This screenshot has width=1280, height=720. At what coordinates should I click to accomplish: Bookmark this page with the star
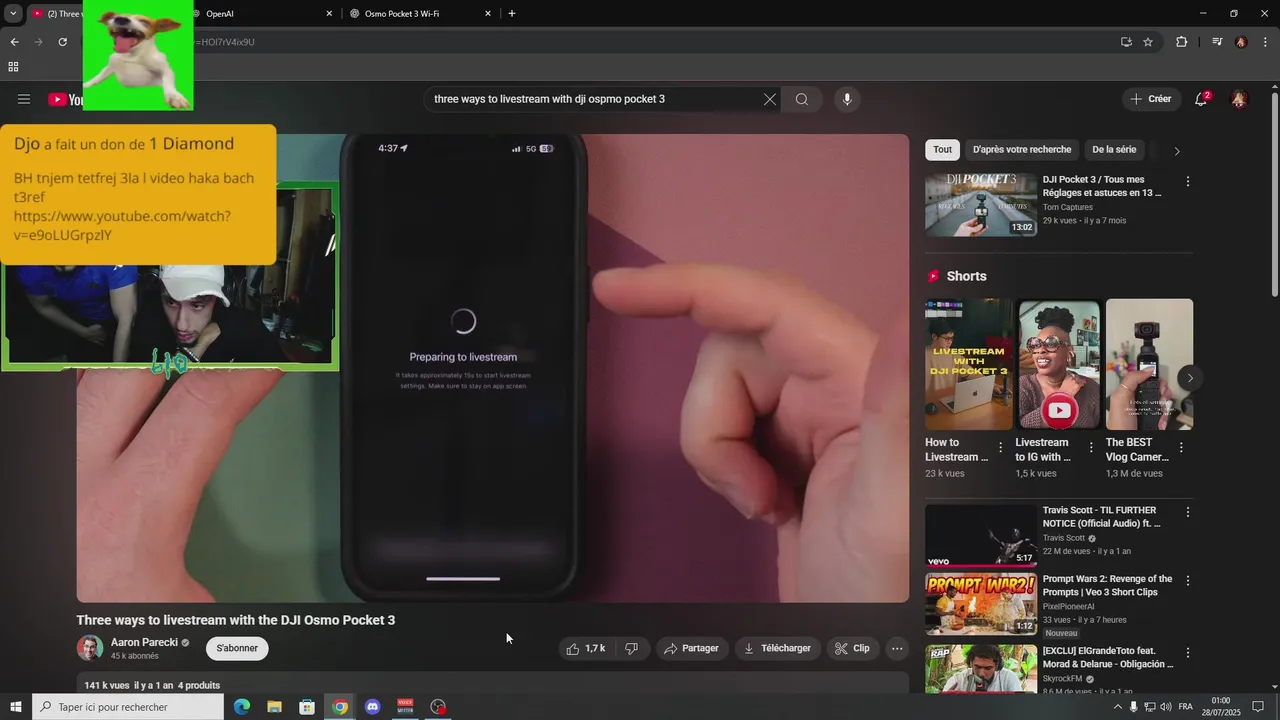pos(1148,42)
